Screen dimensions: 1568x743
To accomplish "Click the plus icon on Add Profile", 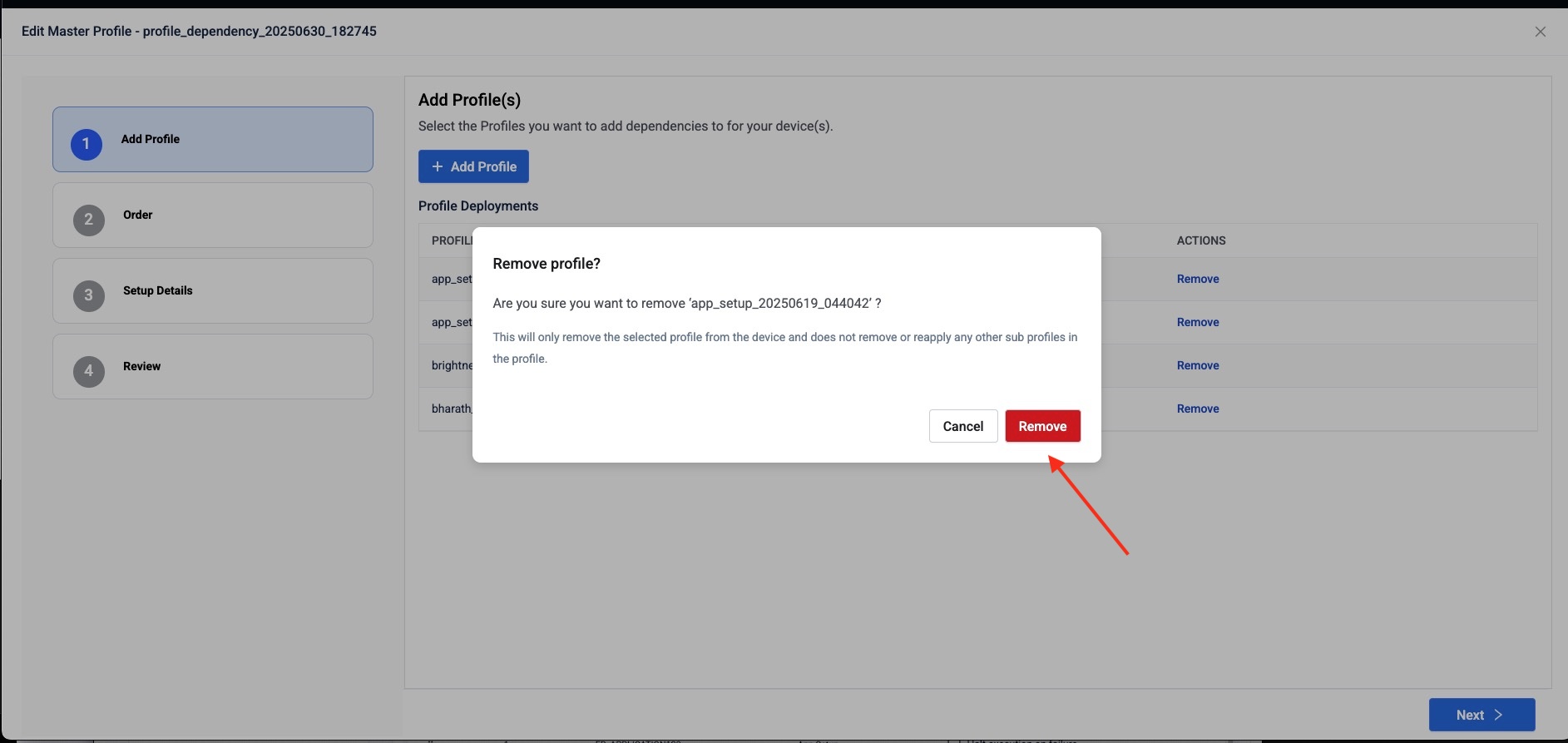I will [437, 166].
